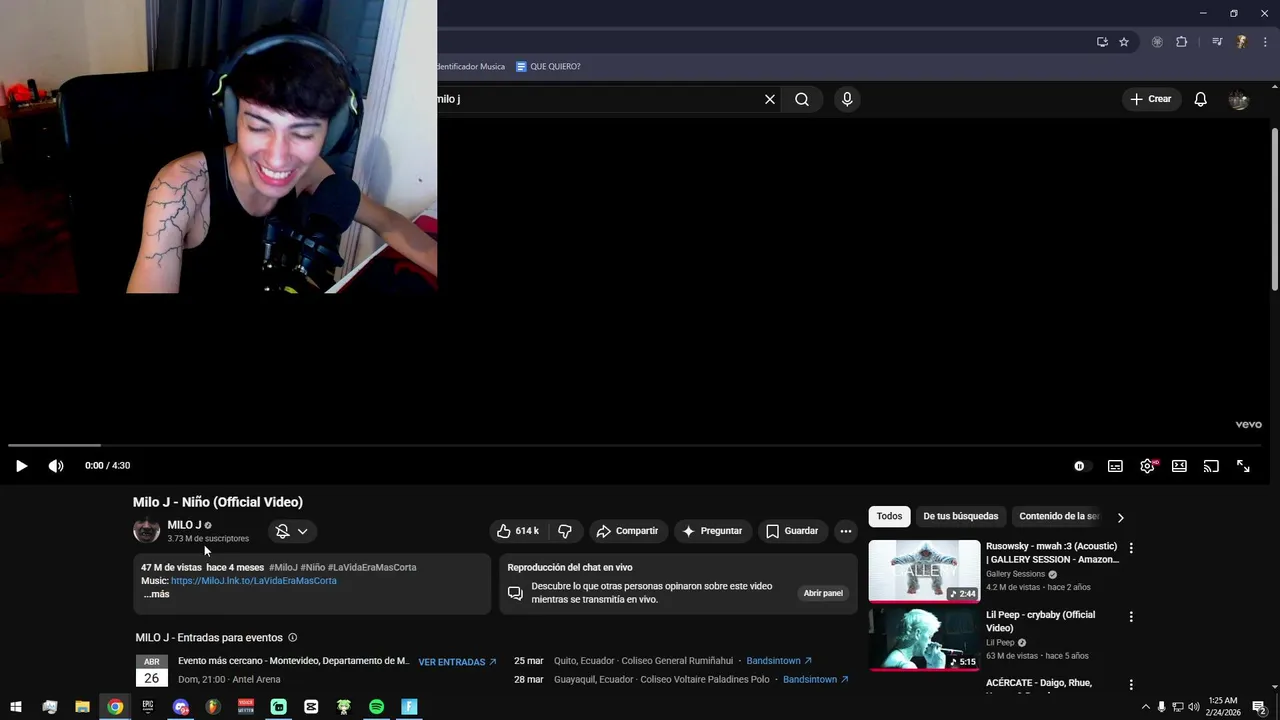The image size is (1280, 720).
Task: Mute the video volume speaker icon
Action: (56, 466)
